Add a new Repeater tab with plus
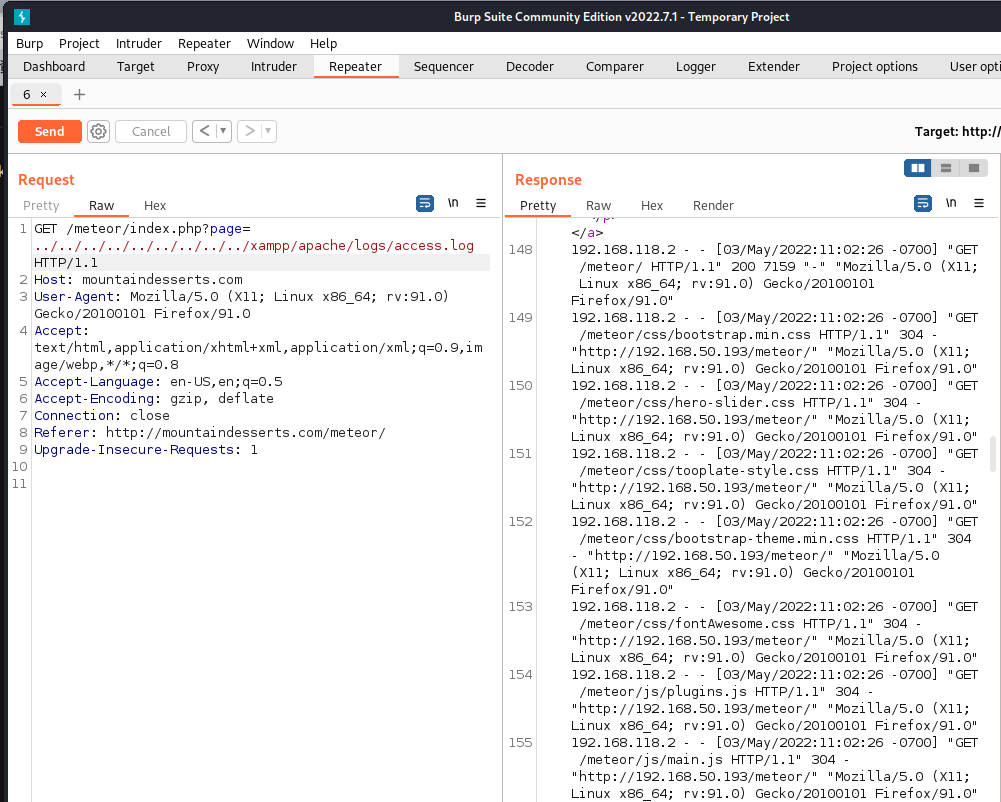The width and height of the screenshot is (1001, 802). pyautogui.click(x=79, y=95)
